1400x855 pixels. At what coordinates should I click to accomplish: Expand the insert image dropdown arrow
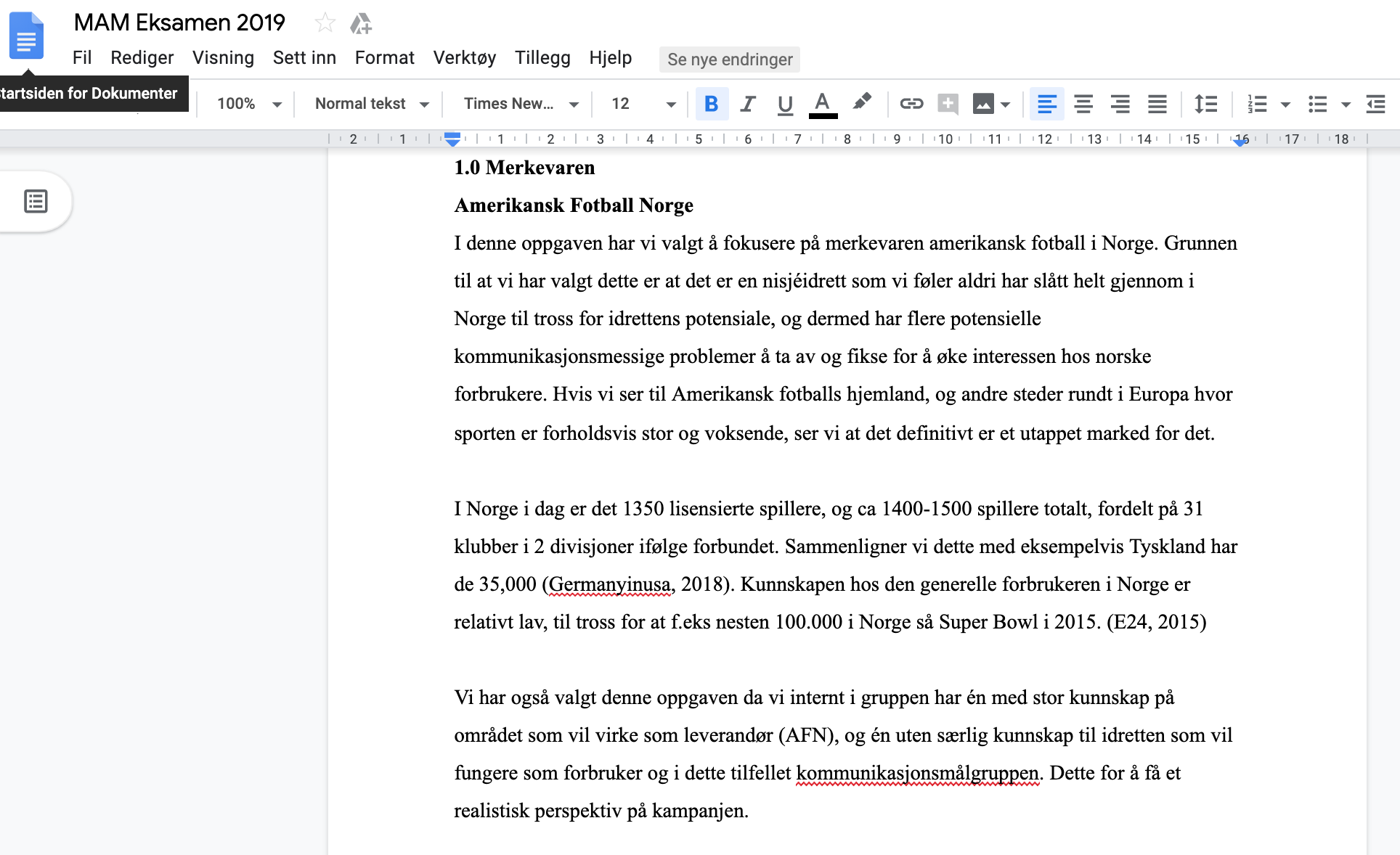[x=1006, y=105]
